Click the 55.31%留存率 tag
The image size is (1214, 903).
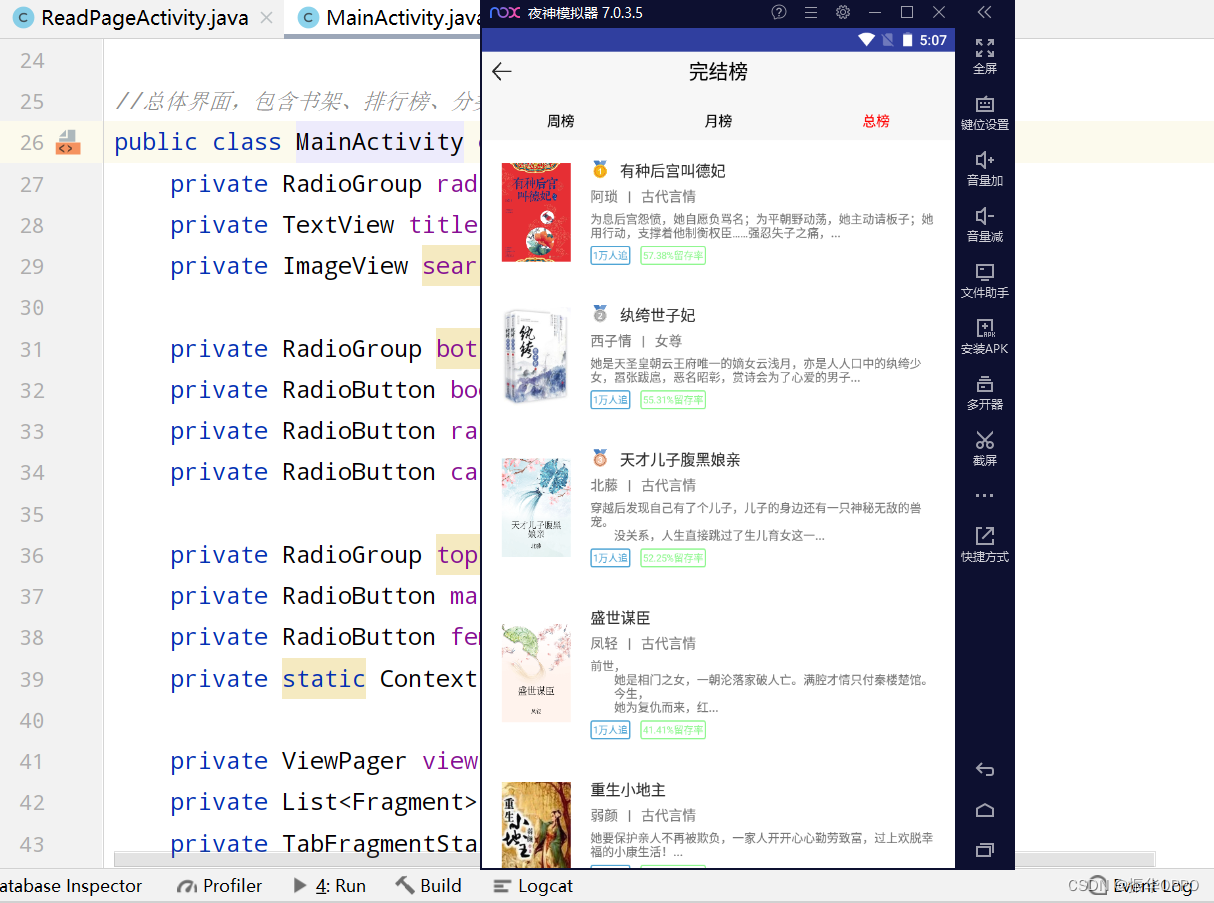673,400
